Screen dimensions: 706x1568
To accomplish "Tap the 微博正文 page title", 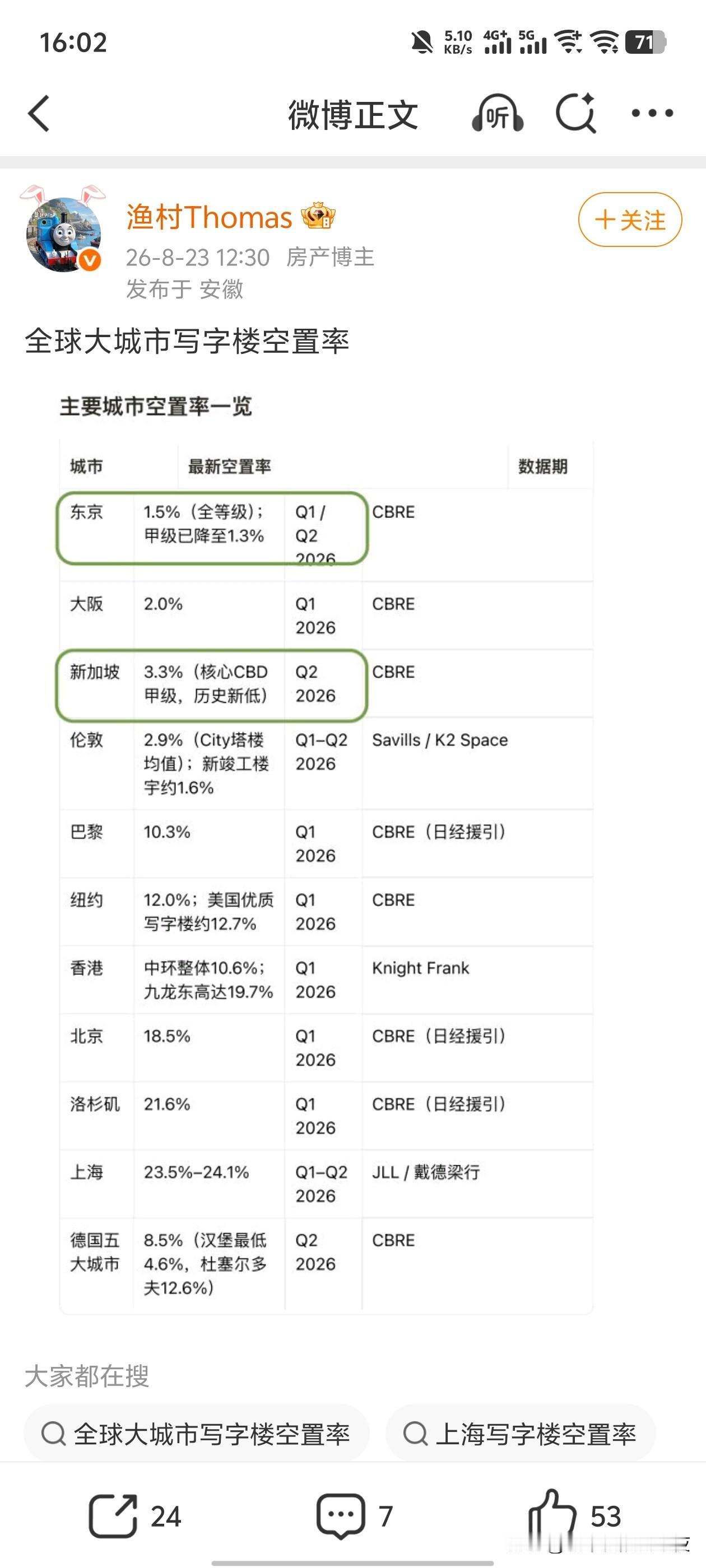I will point(354,114).
